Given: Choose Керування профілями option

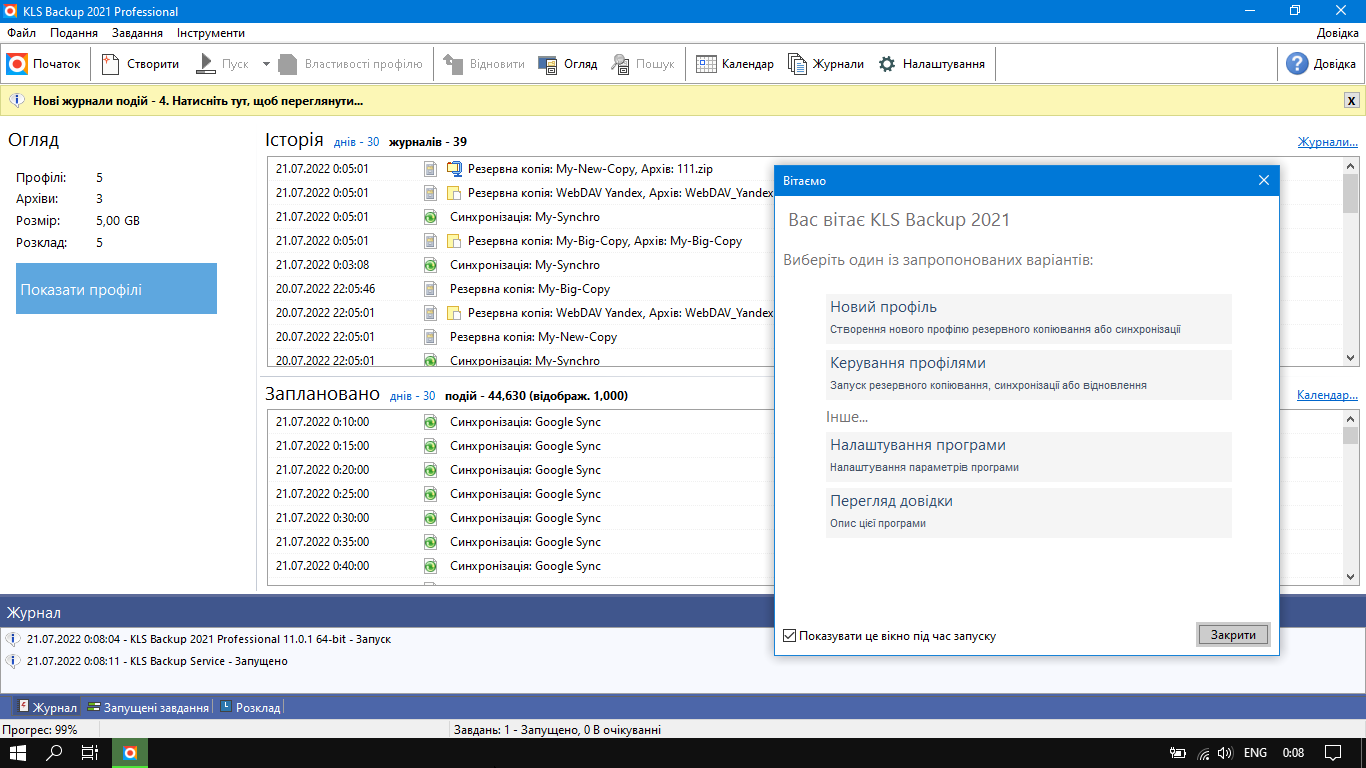Looking at the screenshot, I should click(x=1029, y=374).
